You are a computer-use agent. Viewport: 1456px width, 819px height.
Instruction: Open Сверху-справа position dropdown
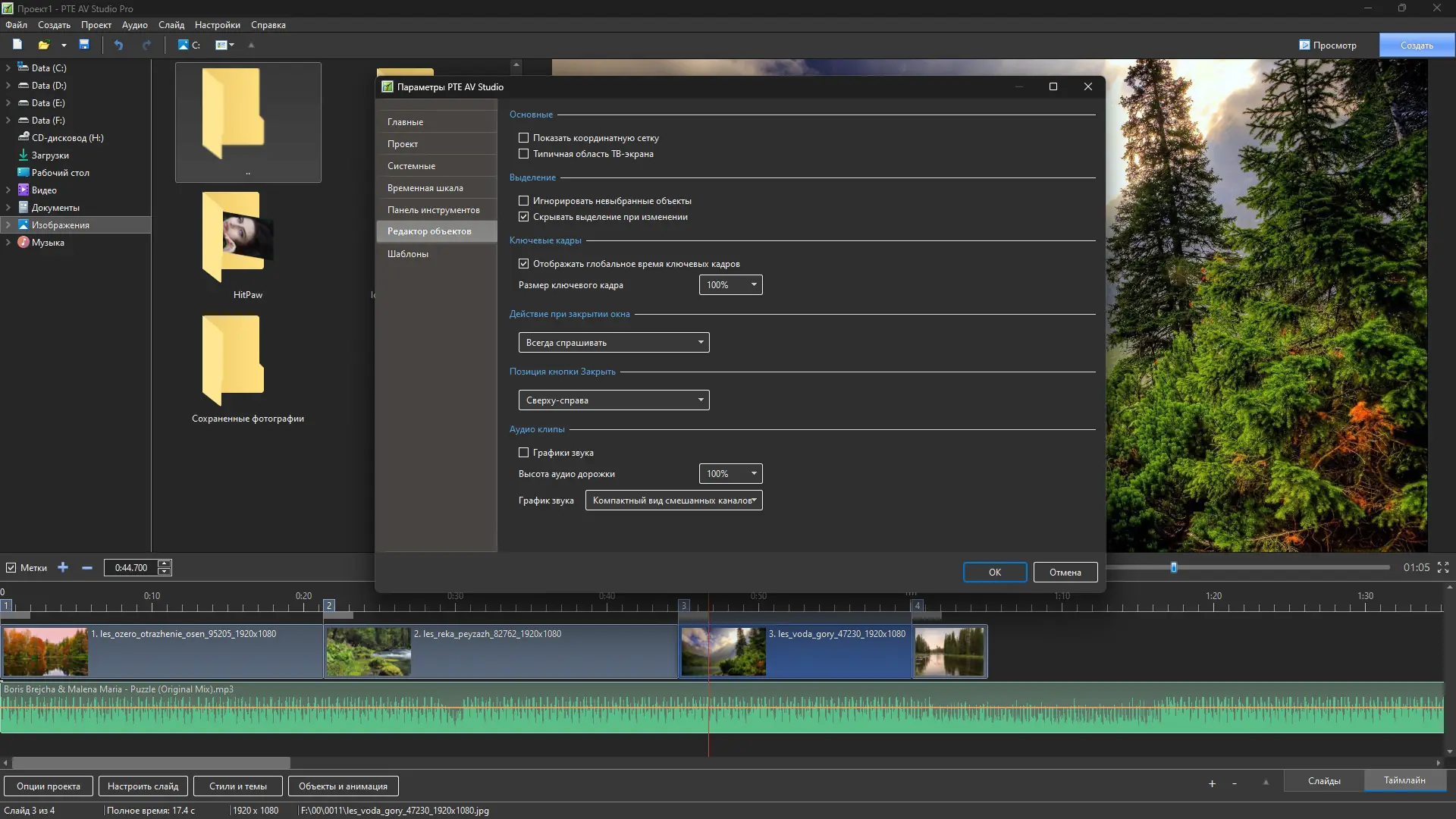click(613, 400)
